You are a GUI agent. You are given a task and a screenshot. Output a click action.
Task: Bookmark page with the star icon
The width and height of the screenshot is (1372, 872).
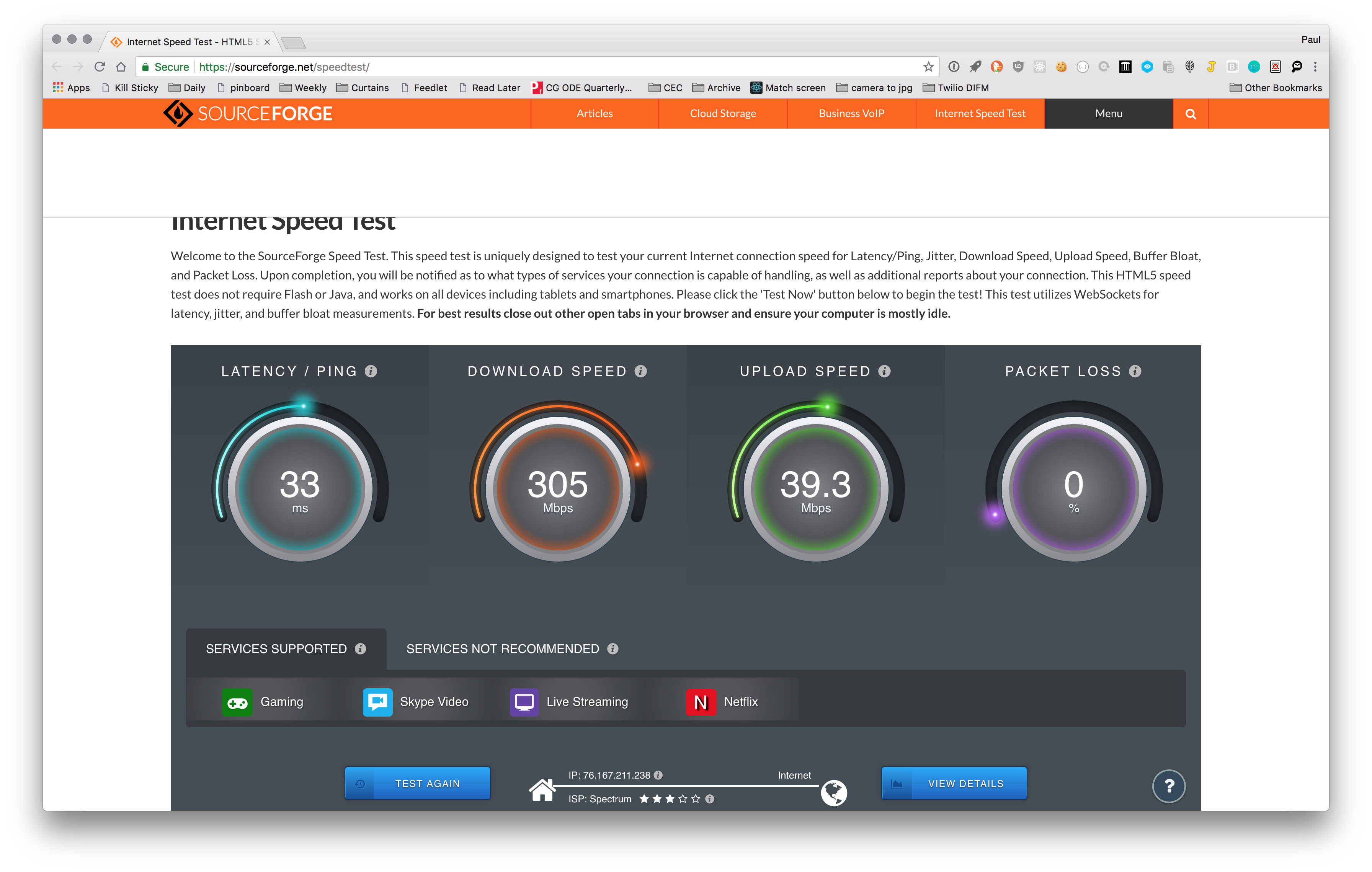tap(928, 67)
